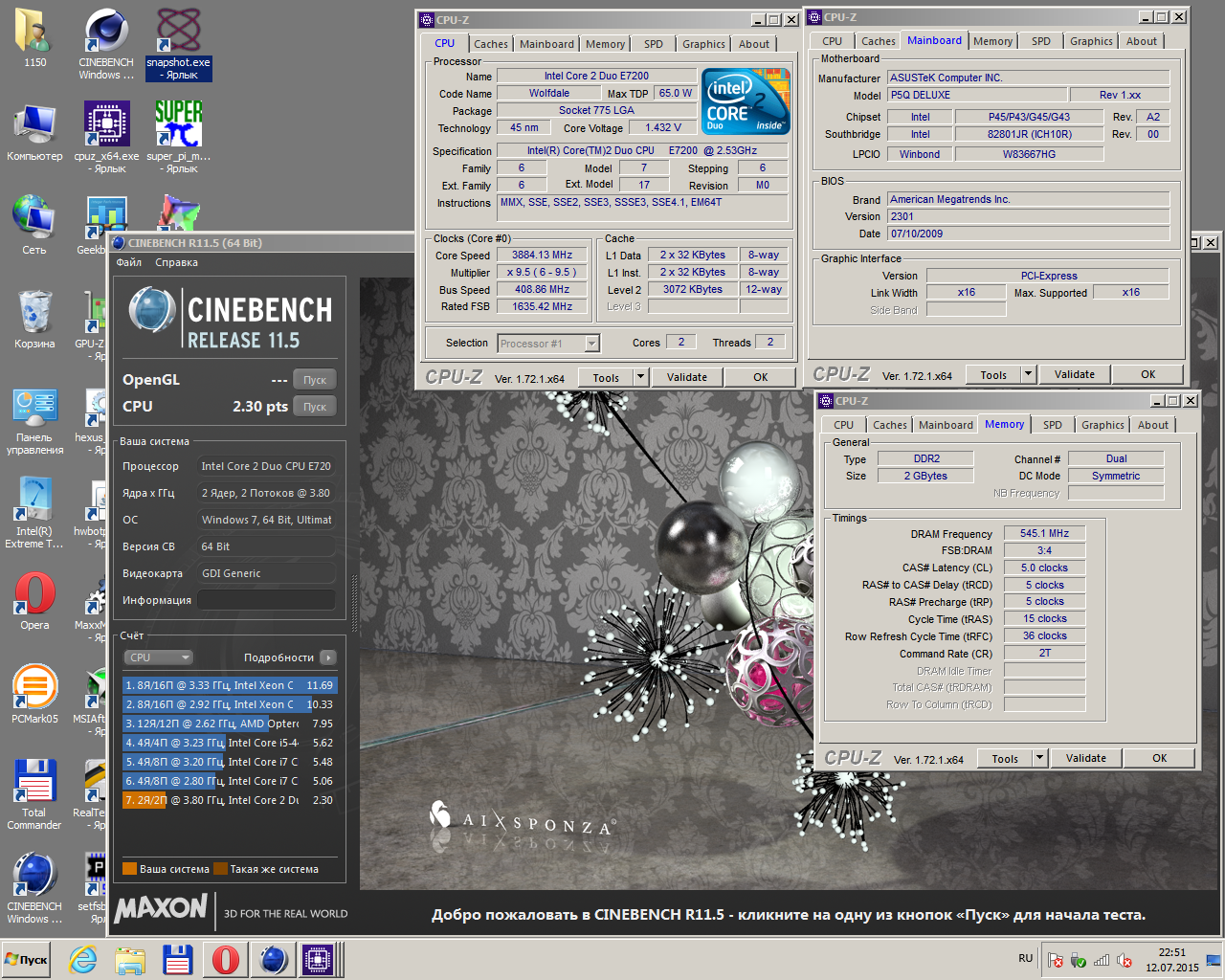The image size is (1225, 980).
Task: Click Validate in CPU-Z CPU window
Action: (687, 377)
